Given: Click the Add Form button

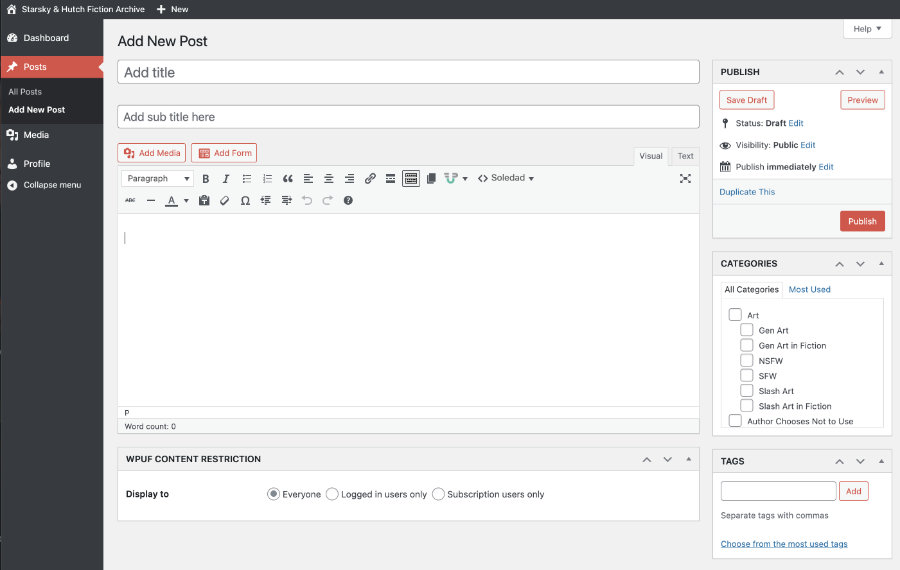Looking at the screenshot, I should pos(224,153).
